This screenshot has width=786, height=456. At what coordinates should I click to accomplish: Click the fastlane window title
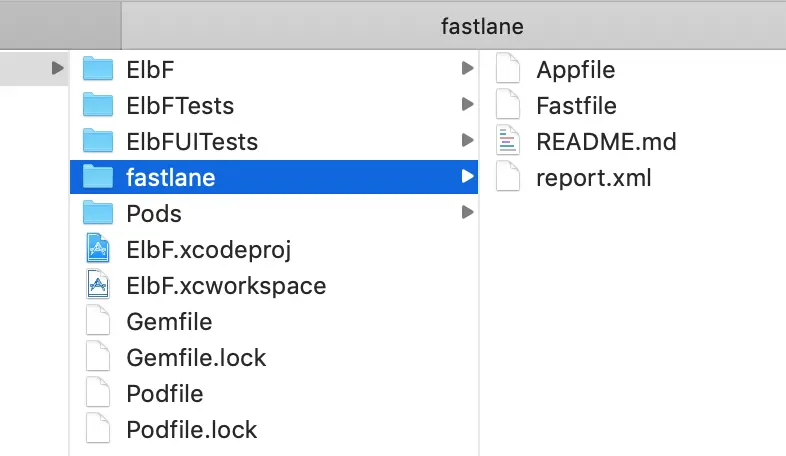pyautogui.click(x=482, y=26)
